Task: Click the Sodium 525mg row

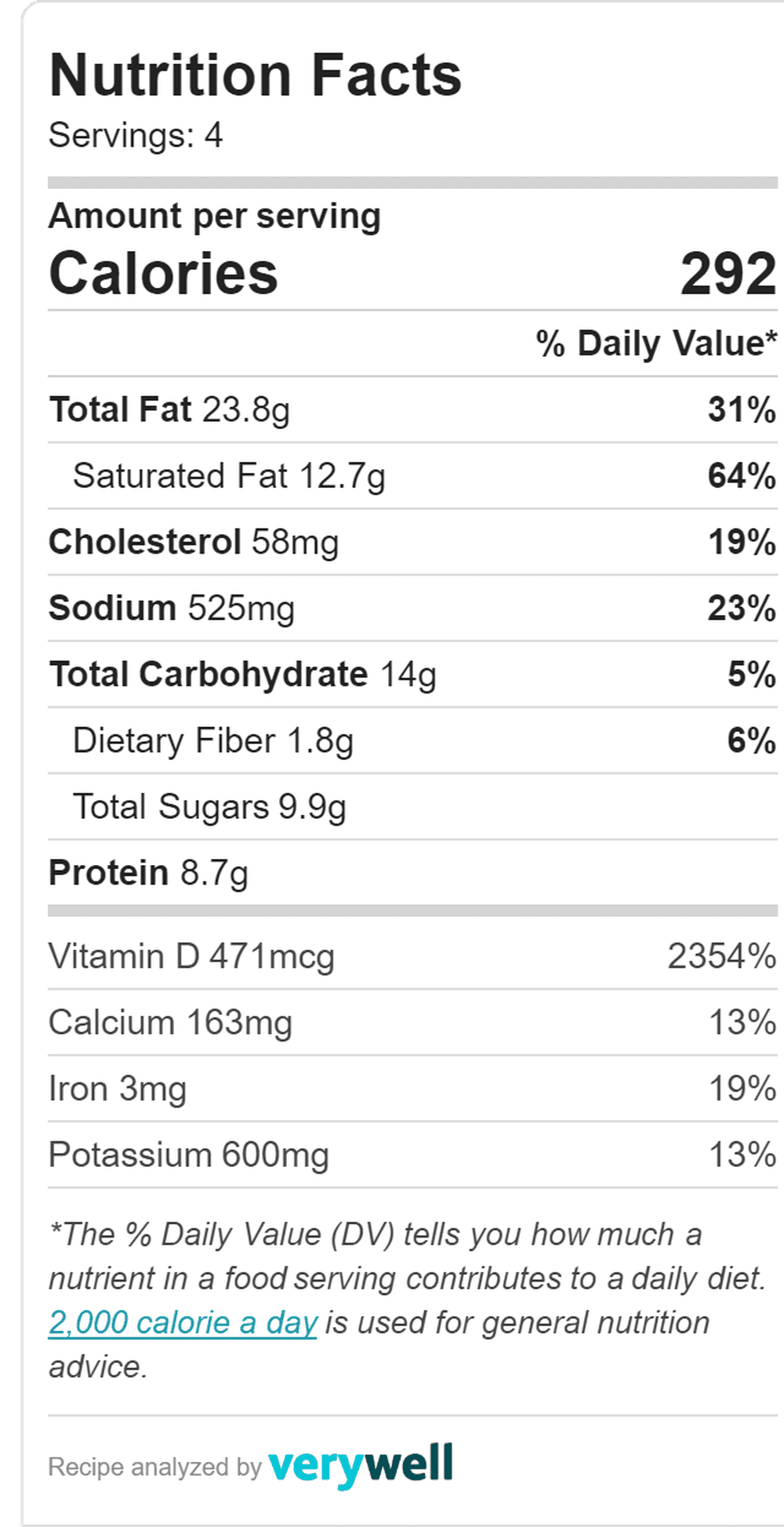Action: pos(412,609)
